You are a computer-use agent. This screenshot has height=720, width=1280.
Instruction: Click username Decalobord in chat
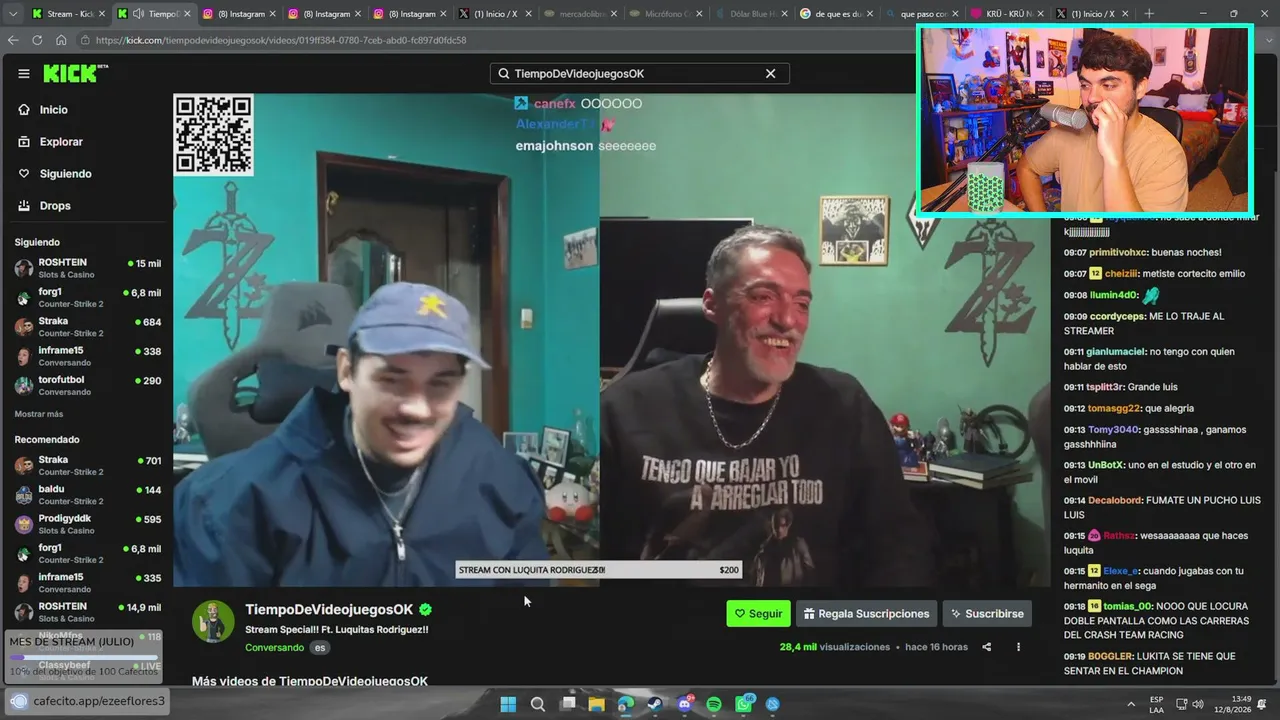tap(1115, 500)
